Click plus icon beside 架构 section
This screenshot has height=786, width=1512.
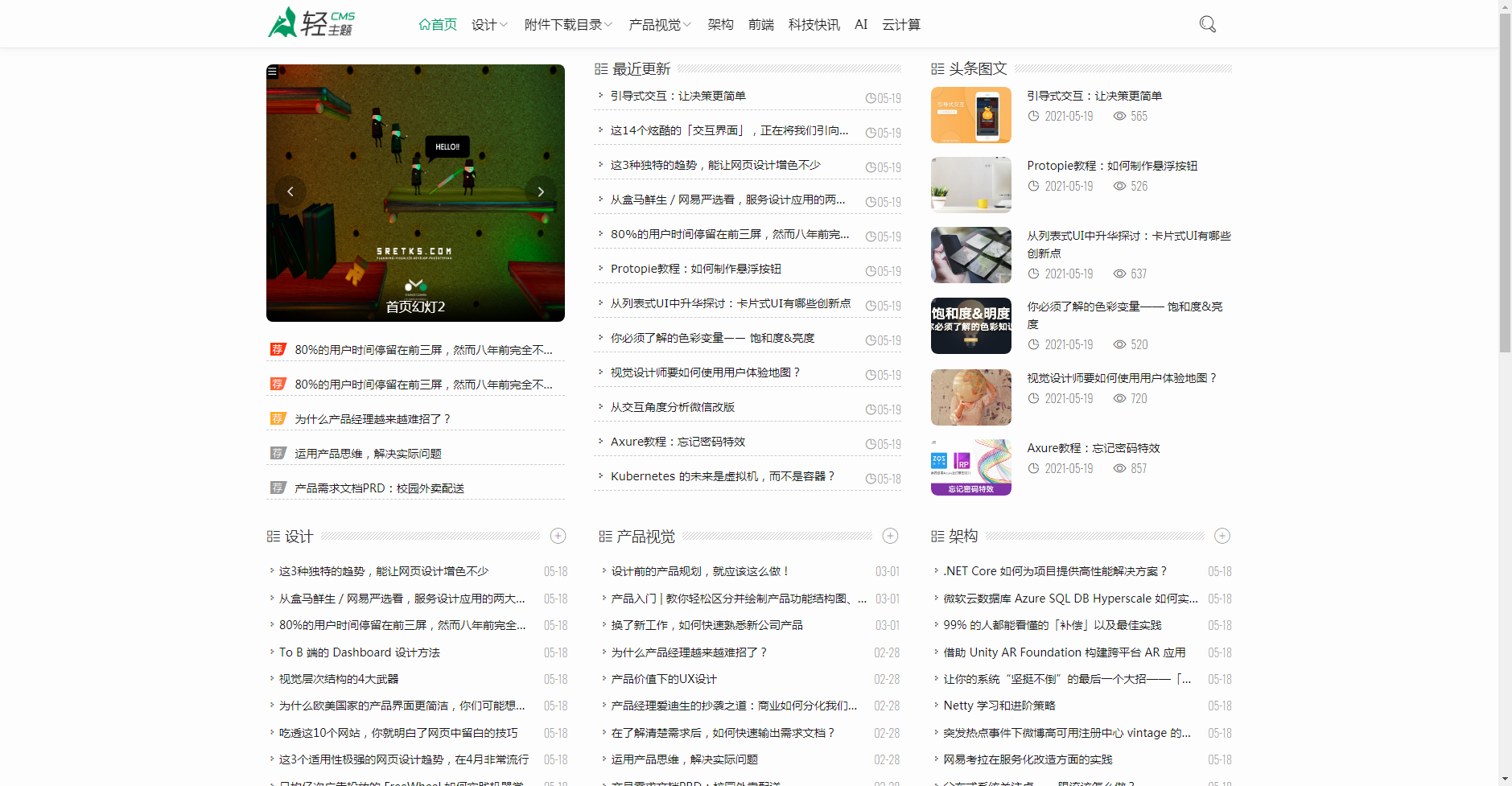coord(1222,536)
